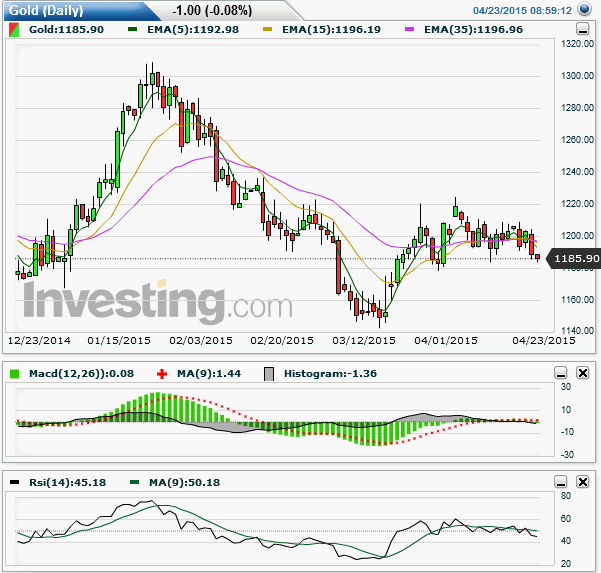Click the RSI MA(9):50.18 label
Image resolution: width=601 pixels, height=573 pixels.
pos(184,482)
